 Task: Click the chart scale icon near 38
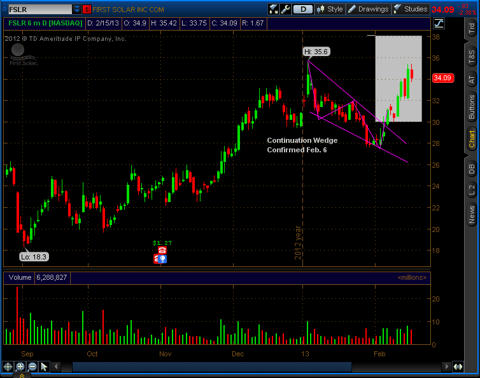[439, 23]
